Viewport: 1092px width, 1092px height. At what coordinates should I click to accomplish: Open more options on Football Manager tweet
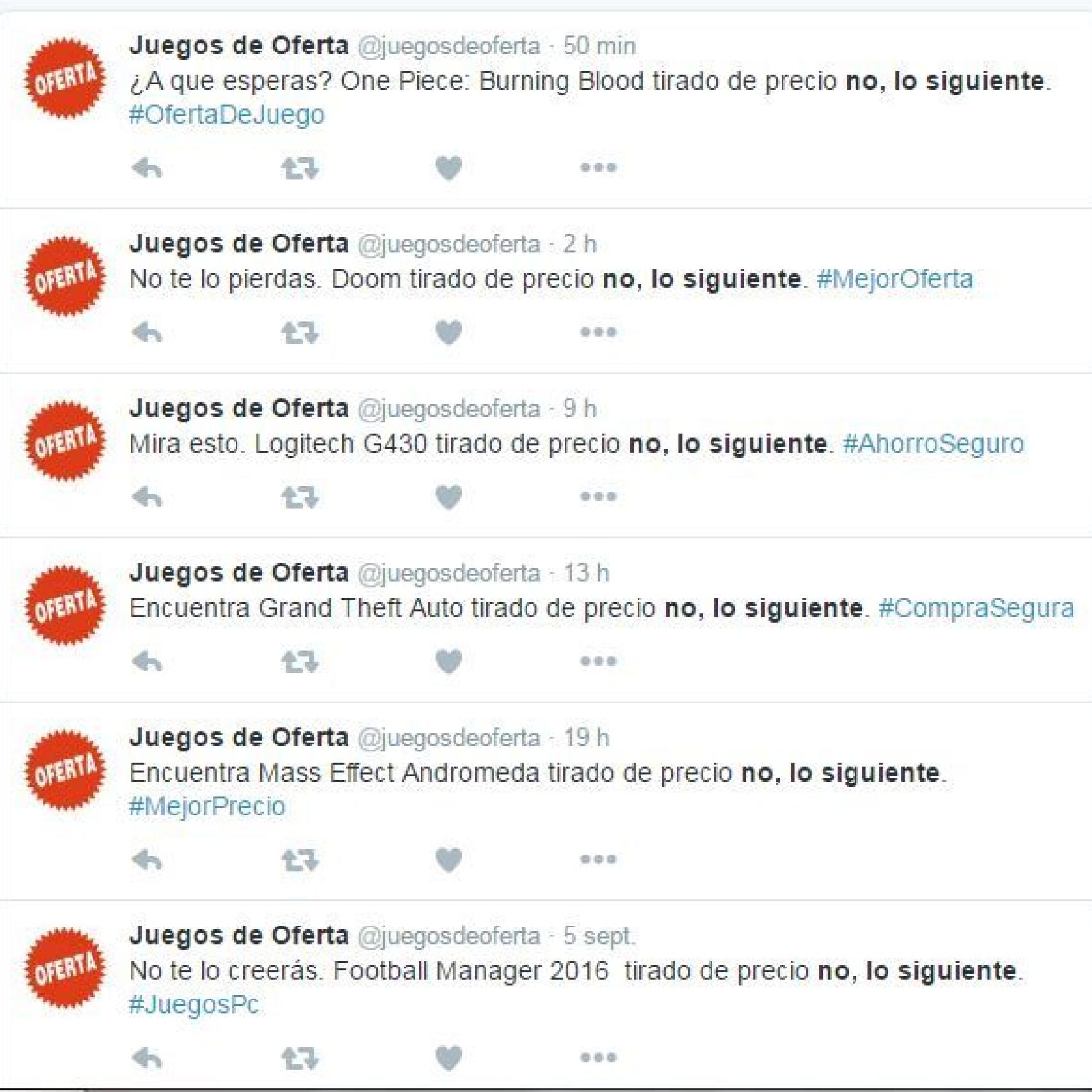[x=598, y=1057]
